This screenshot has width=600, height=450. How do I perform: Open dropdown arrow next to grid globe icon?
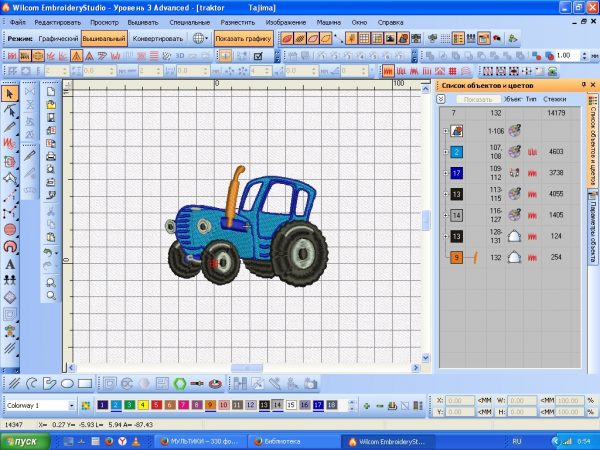(207, 38)
